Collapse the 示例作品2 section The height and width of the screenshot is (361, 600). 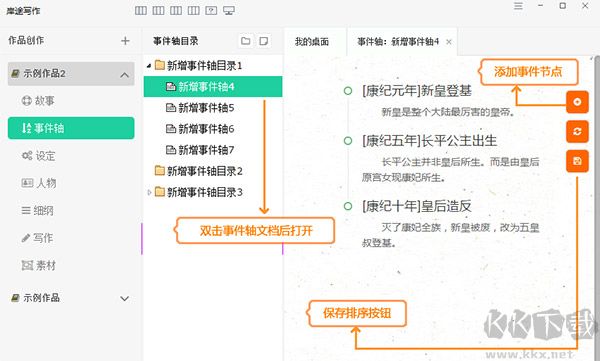[124, 75]
